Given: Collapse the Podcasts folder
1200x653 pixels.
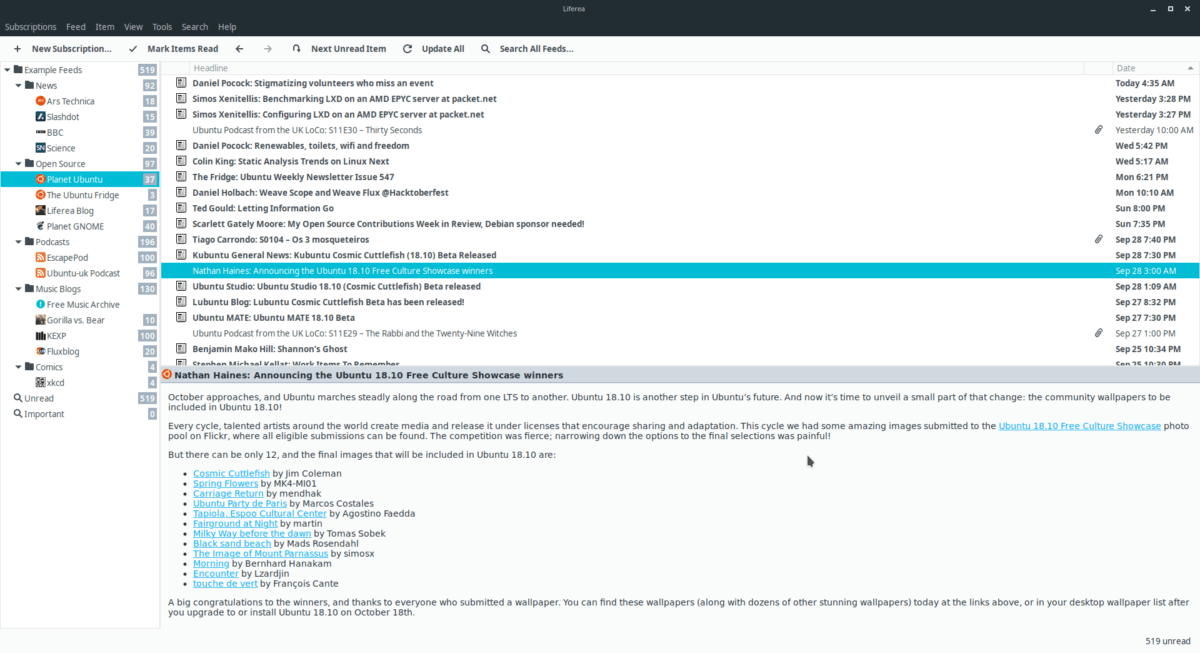Looking at the screenshot, I should point(16,241).
